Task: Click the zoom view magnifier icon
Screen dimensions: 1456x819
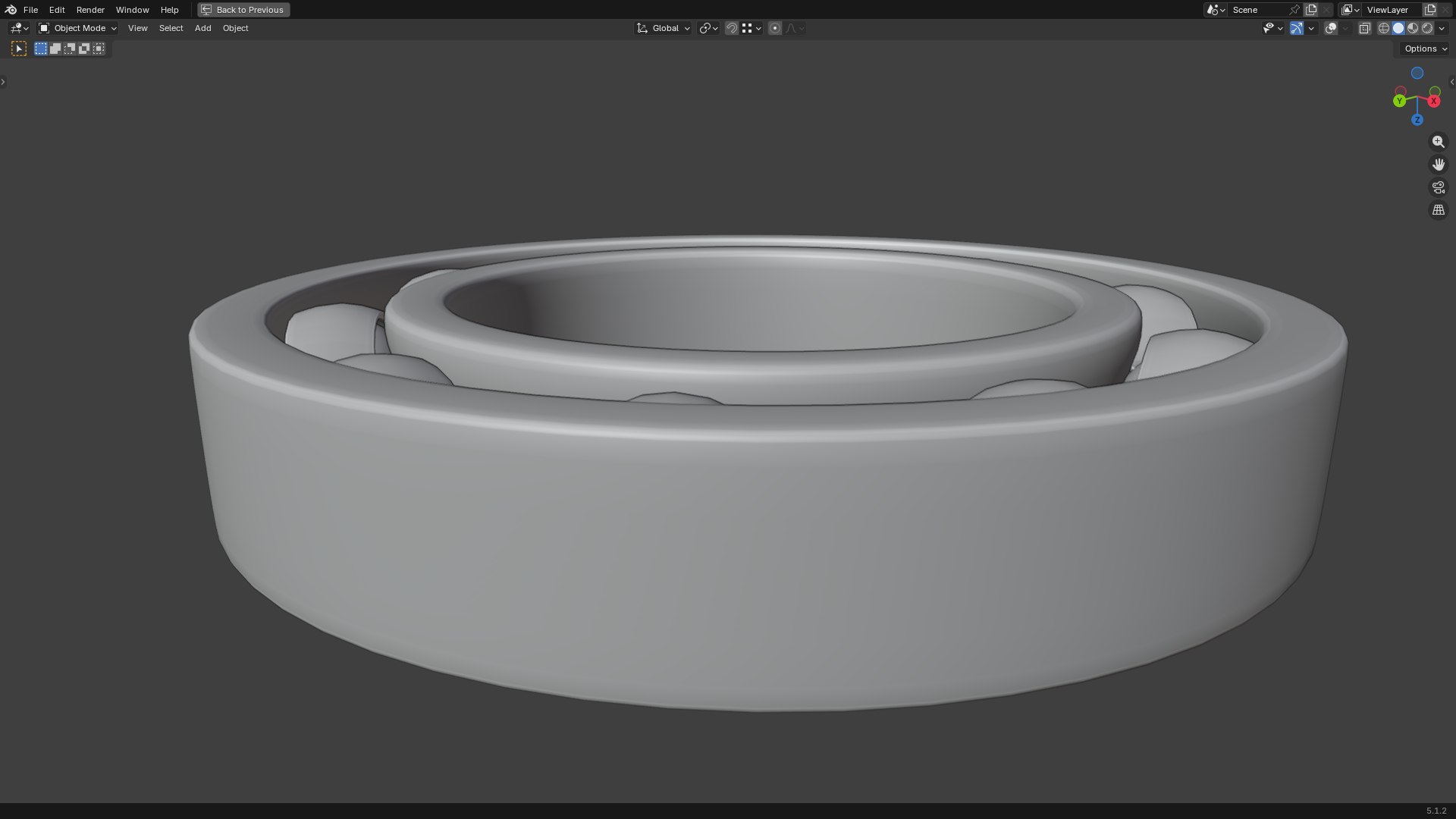Action: [1439, 142]
